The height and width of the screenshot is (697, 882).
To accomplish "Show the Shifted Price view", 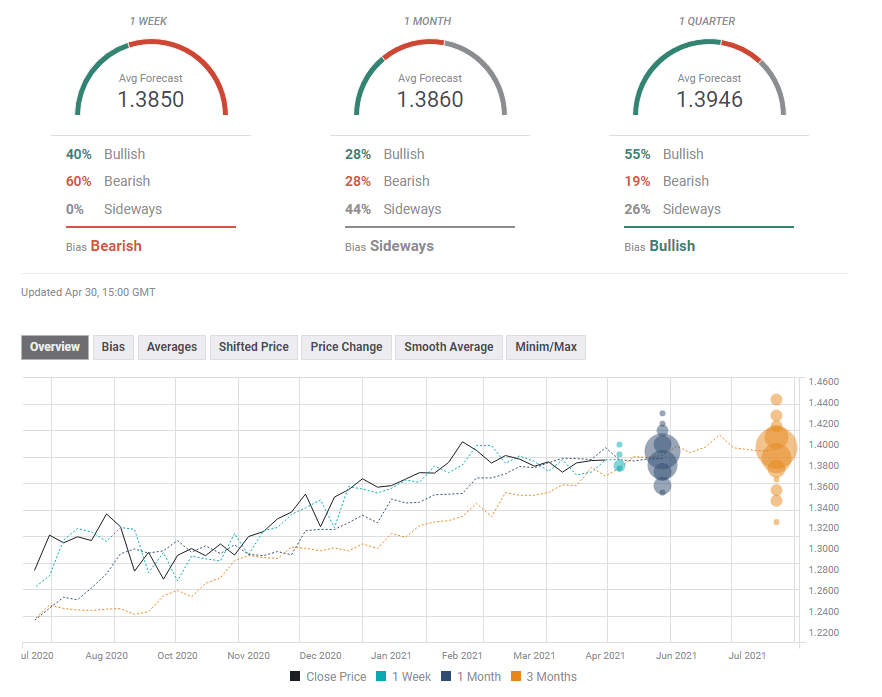I will pyautogui.click(x=253, y=347).
